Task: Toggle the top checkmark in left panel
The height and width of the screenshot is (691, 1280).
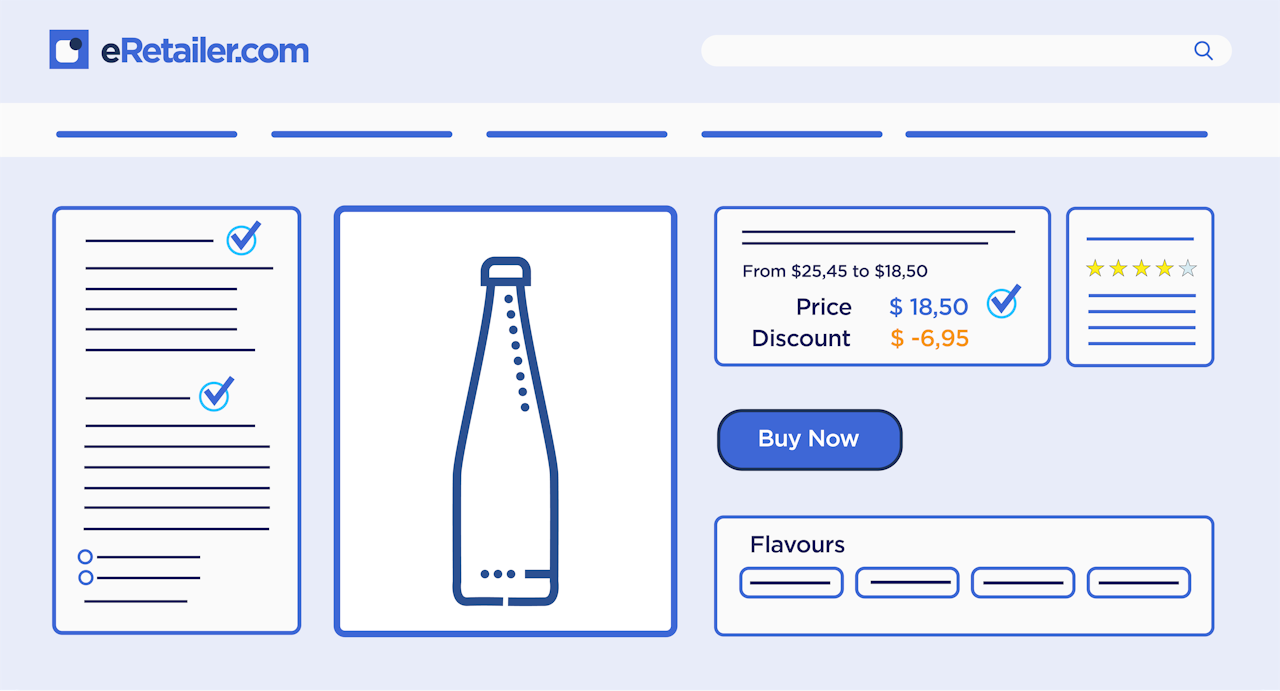Action: tap(243, 238)
